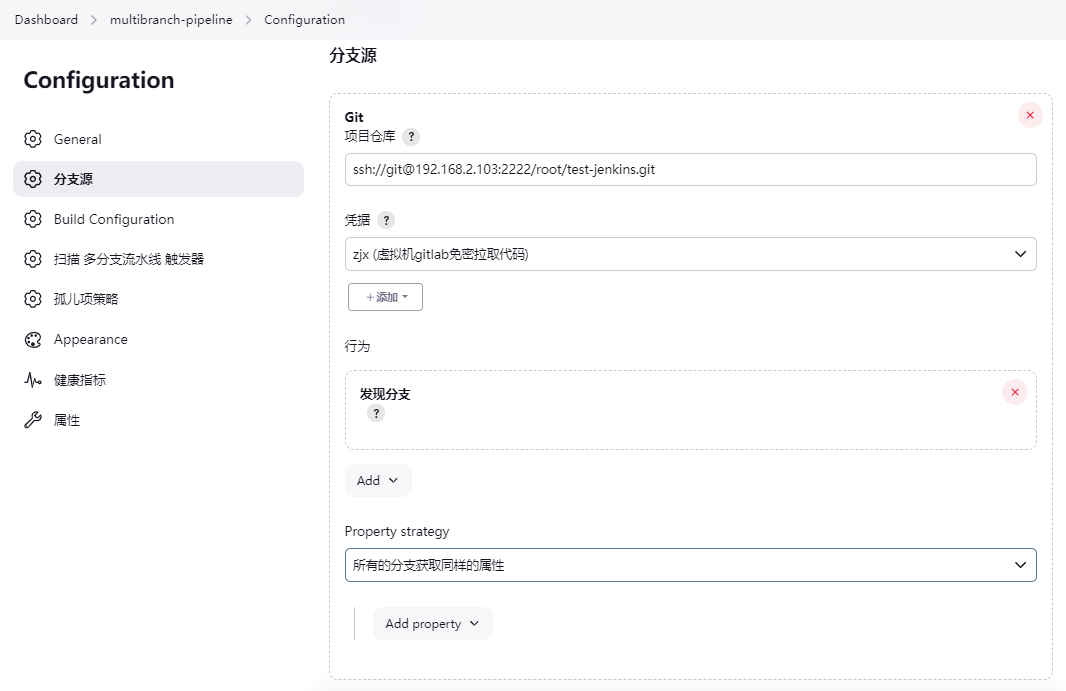
Task: Click the gear icon beside 分支源
Action: pos(33,179)
